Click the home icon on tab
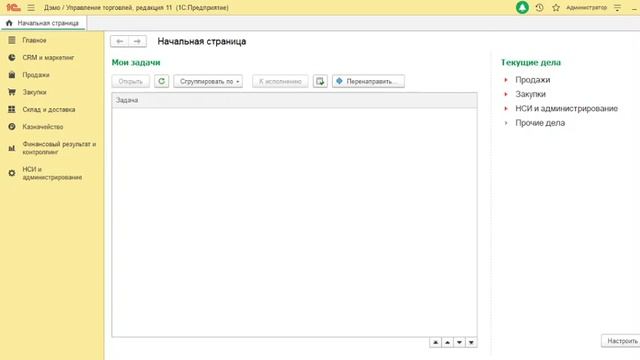640x360 pixels. [x=9, y=23]
